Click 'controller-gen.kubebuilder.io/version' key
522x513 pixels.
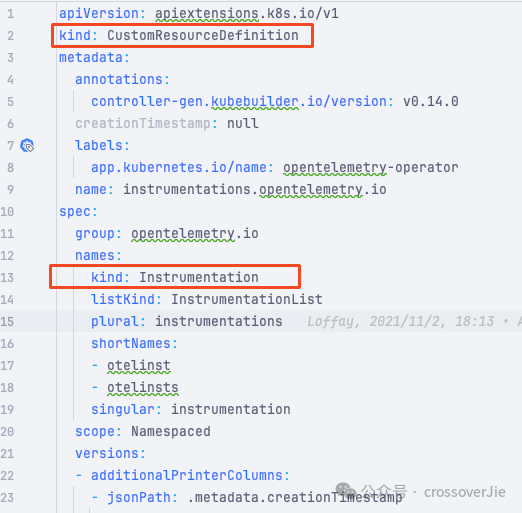(238, 101)
